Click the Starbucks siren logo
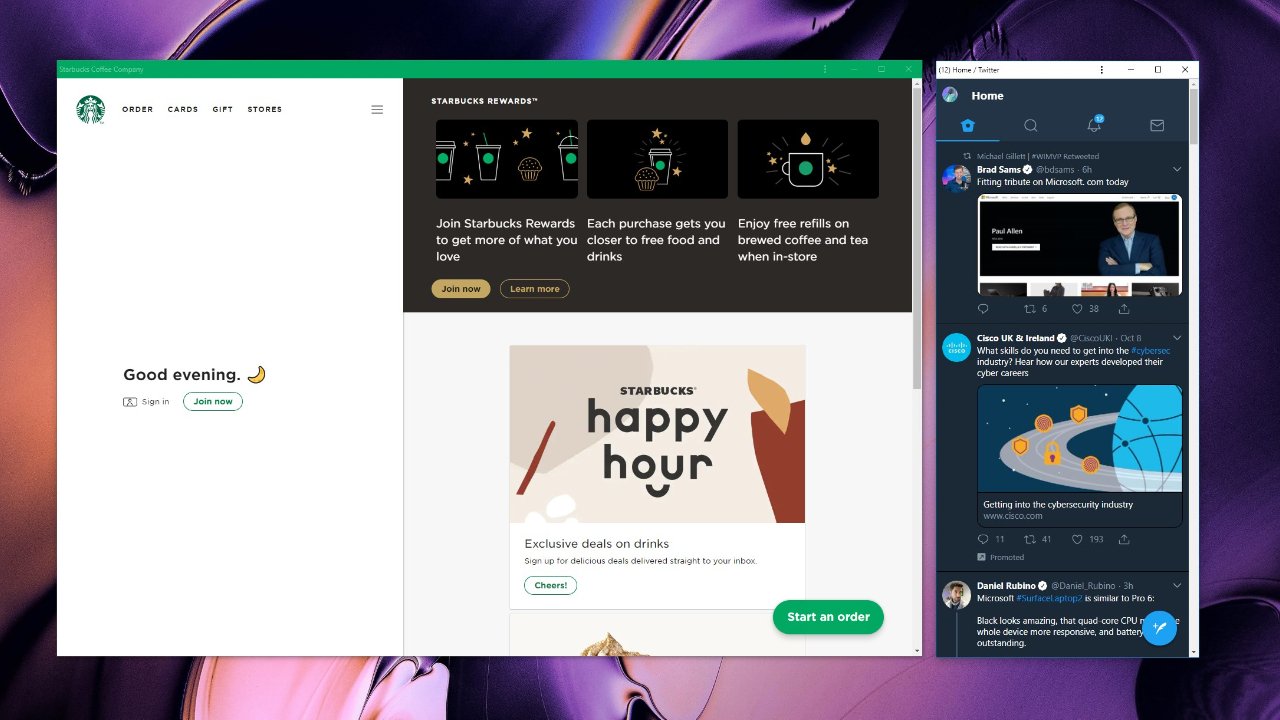The image size is (1280, 720). pyautogui.click(x=90, y=109)
